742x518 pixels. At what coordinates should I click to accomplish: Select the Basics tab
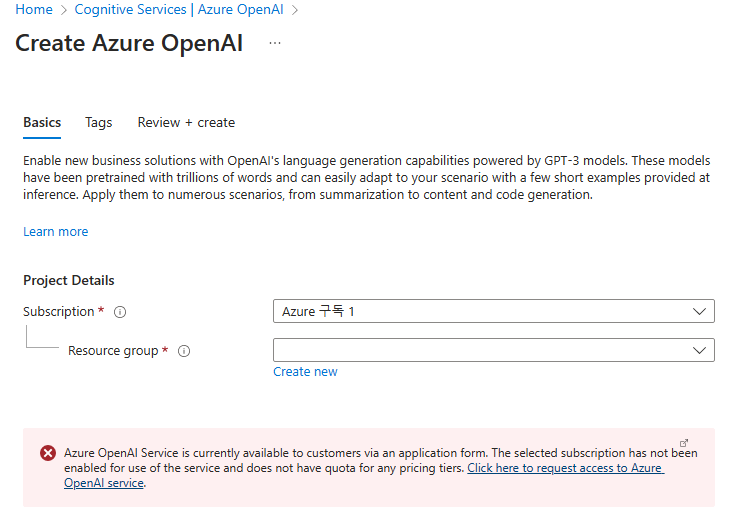[42, 123]
